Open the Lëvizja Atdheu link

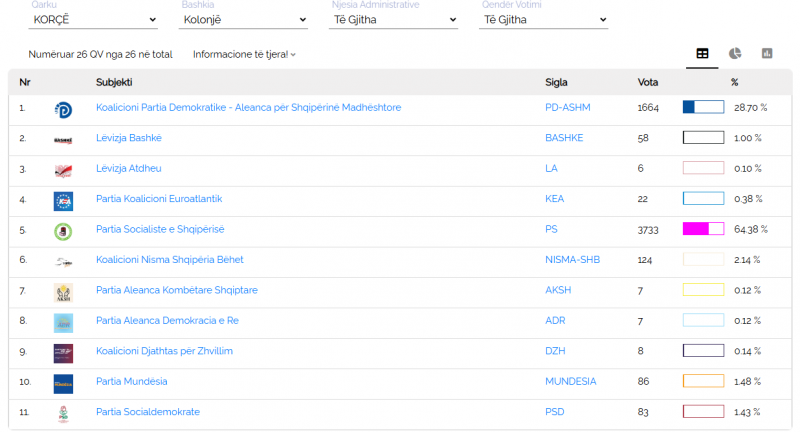[x=129, y=168]
